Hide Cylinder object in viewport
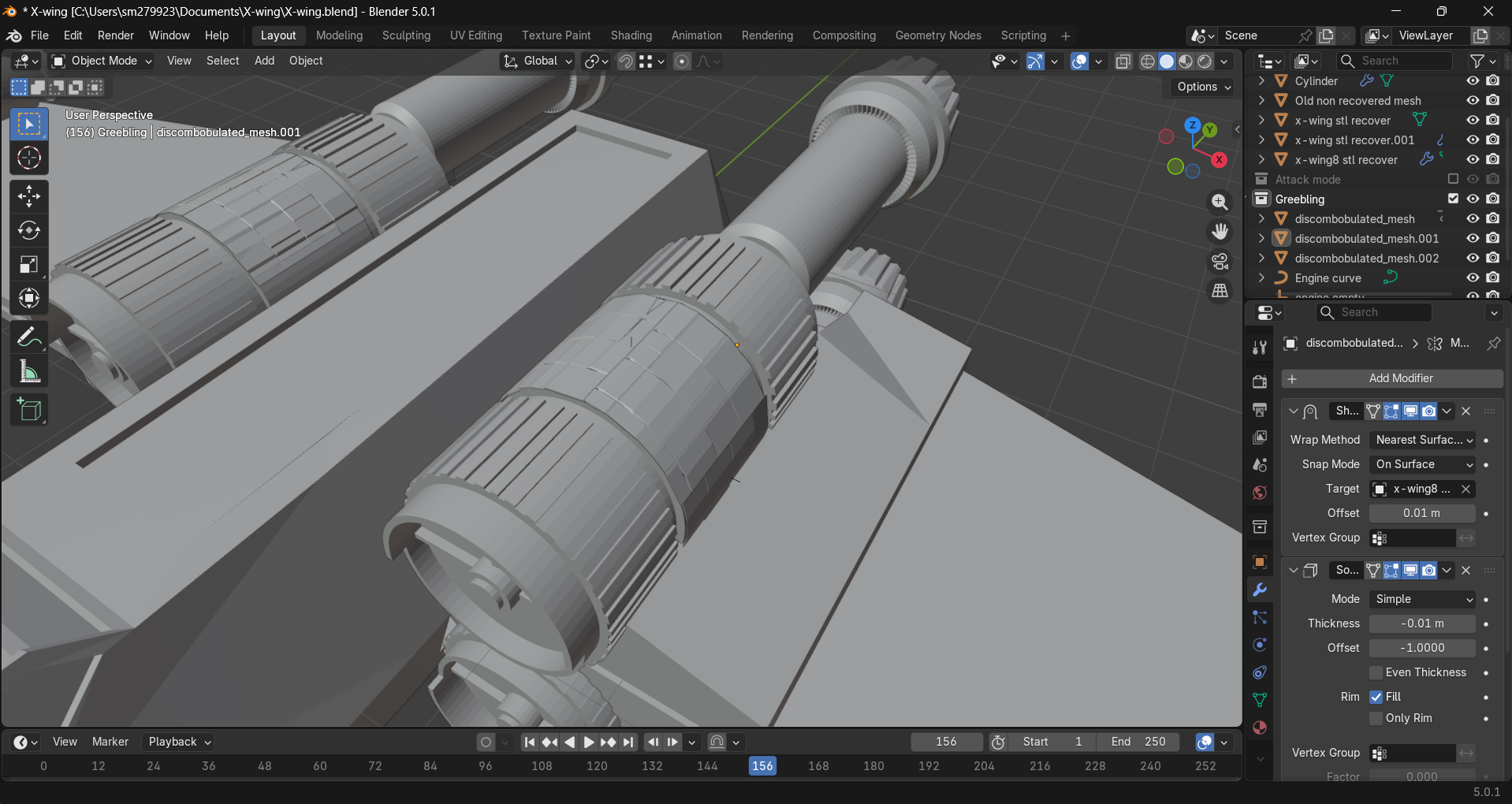 click(x=1473, y=80)
